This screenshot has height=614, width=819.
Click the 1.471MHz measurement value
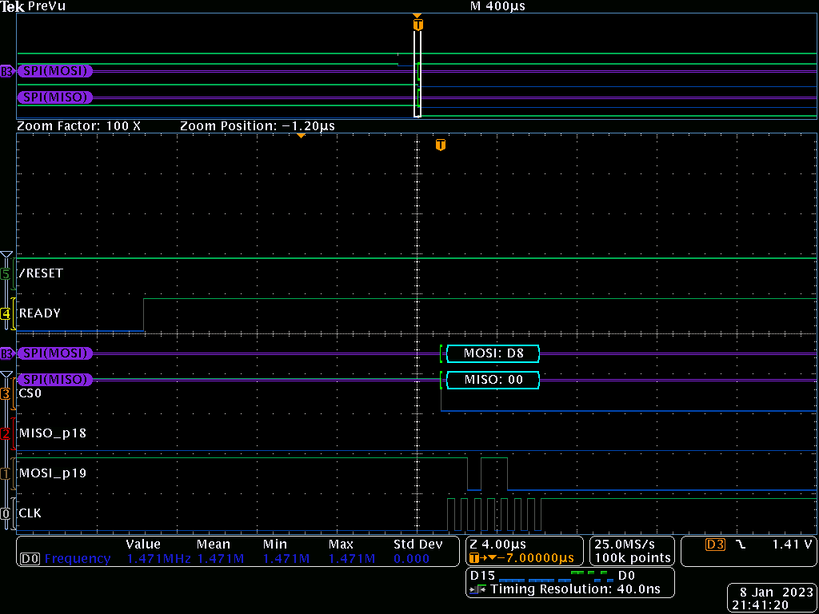pyautogui.click(x=159, y=559)
